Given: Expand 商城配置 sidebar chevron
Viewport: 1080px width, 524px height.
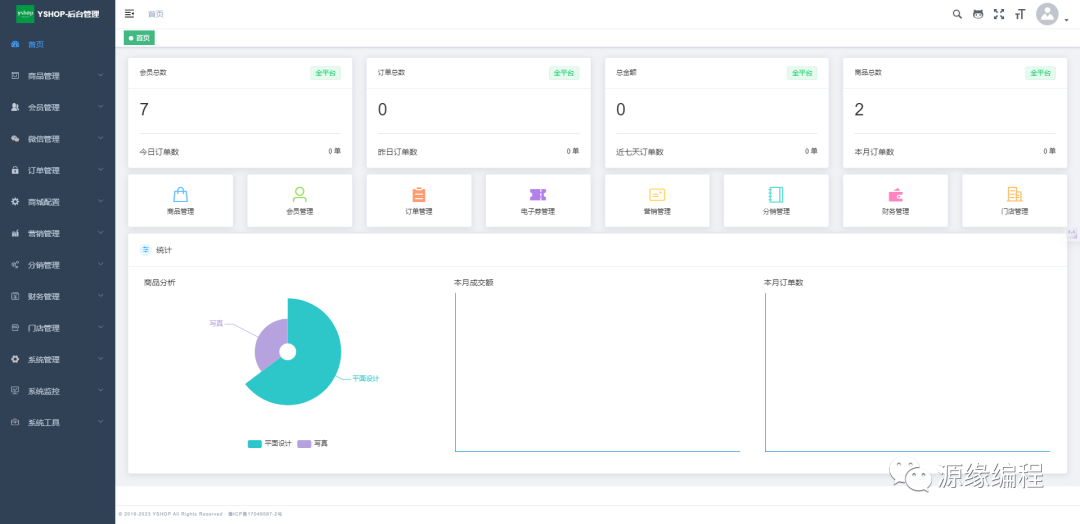Looking at the screenshot, I should click(x=101, y=201).
